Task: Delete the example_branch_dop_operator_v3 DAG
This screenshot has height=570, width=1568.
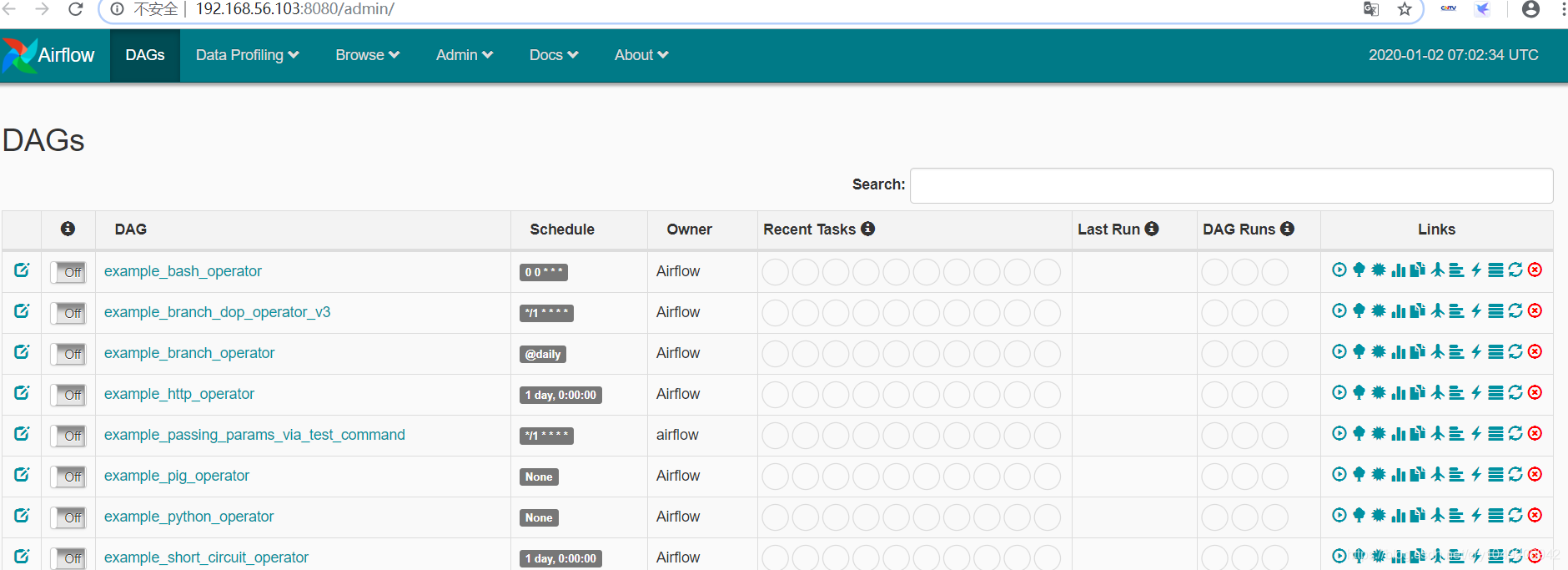Action: pyautogui.click(x=1535, y=310)
